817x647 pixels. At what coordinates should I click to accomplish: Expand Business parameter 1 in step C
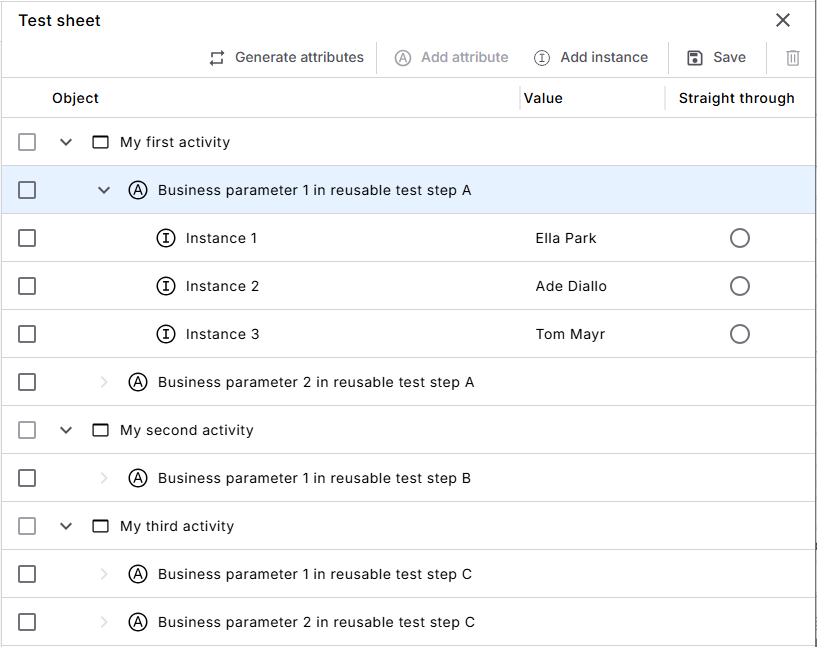104,574
